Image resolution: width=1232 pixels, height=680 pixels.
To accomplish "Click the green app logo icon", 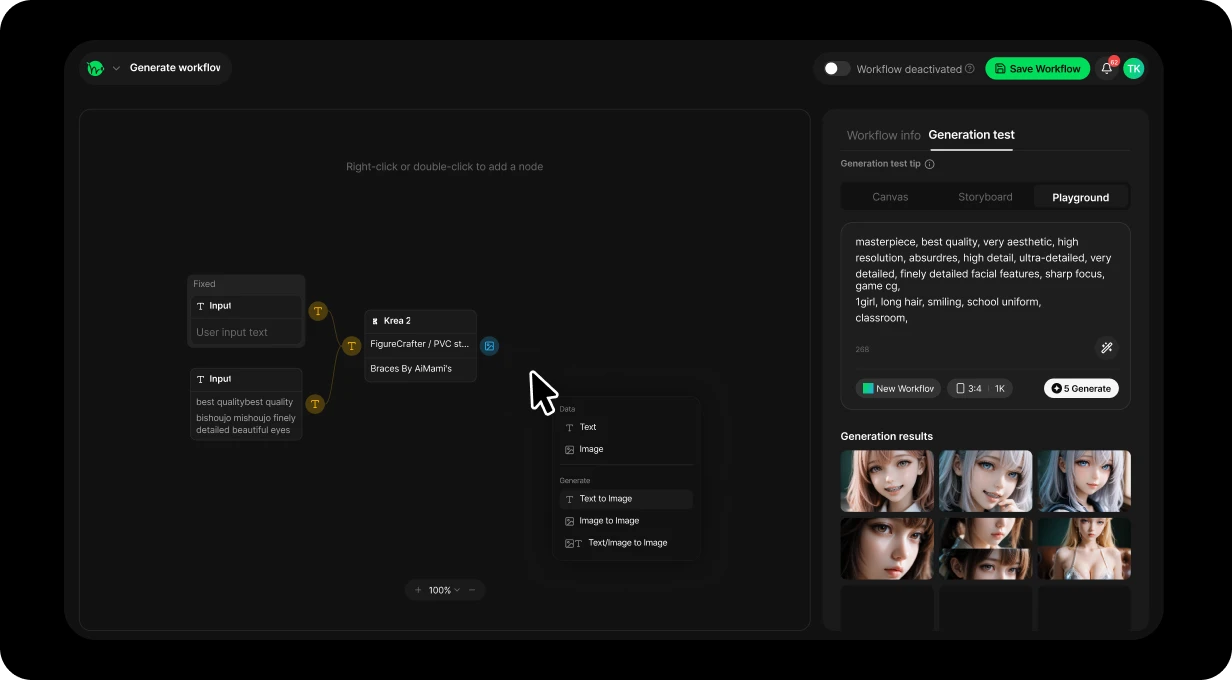I will [x=95, y=68].
